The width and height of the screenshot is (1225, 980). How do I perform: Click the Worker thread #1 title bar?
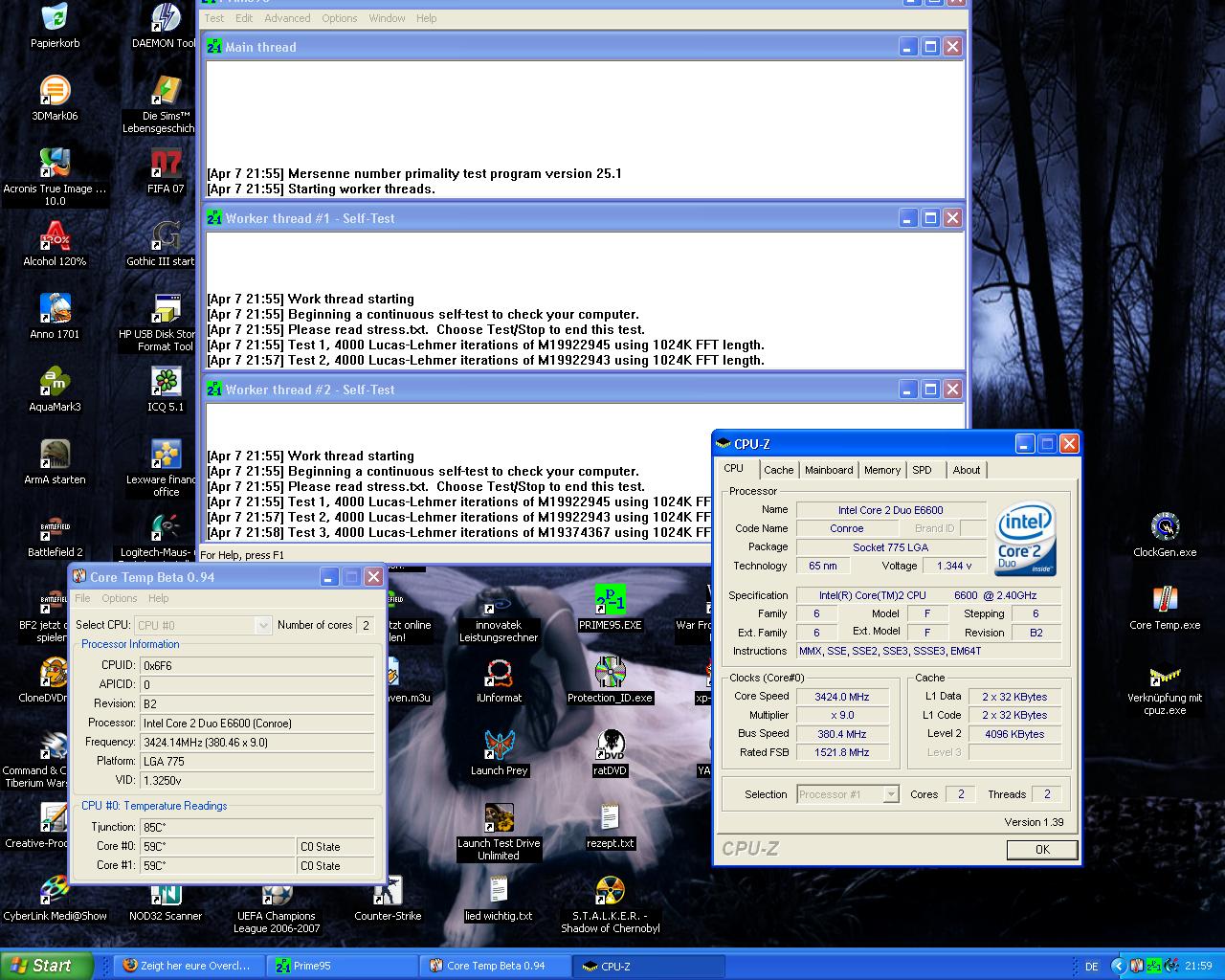pos(584,218)
